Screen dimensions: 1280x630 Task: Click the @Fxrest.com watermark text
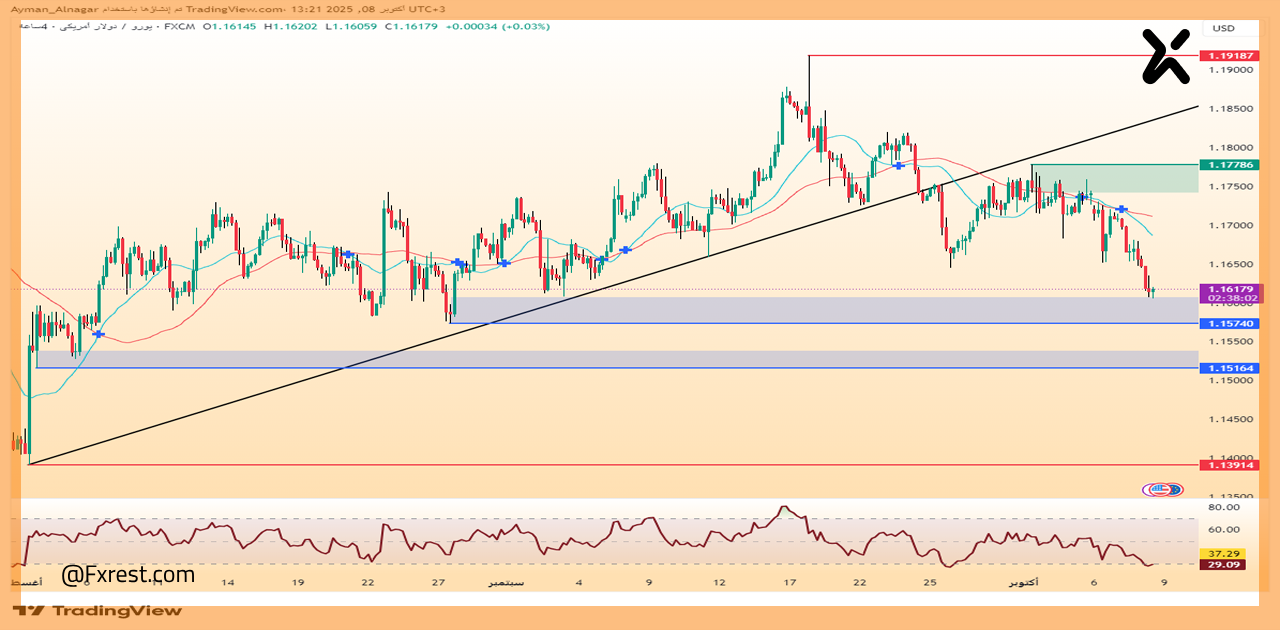[x=128, y=575]
